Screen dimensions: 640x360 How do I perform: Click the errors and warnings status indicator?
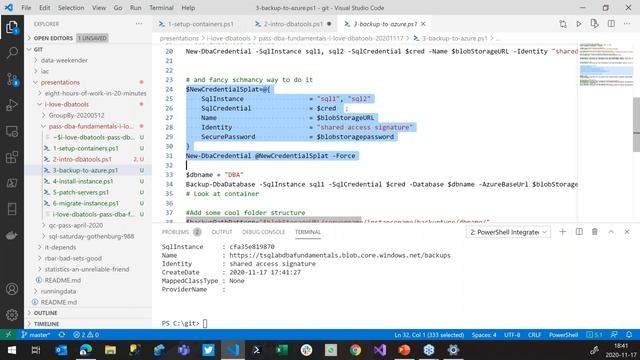pyautogui.click(x=86, y=335)
